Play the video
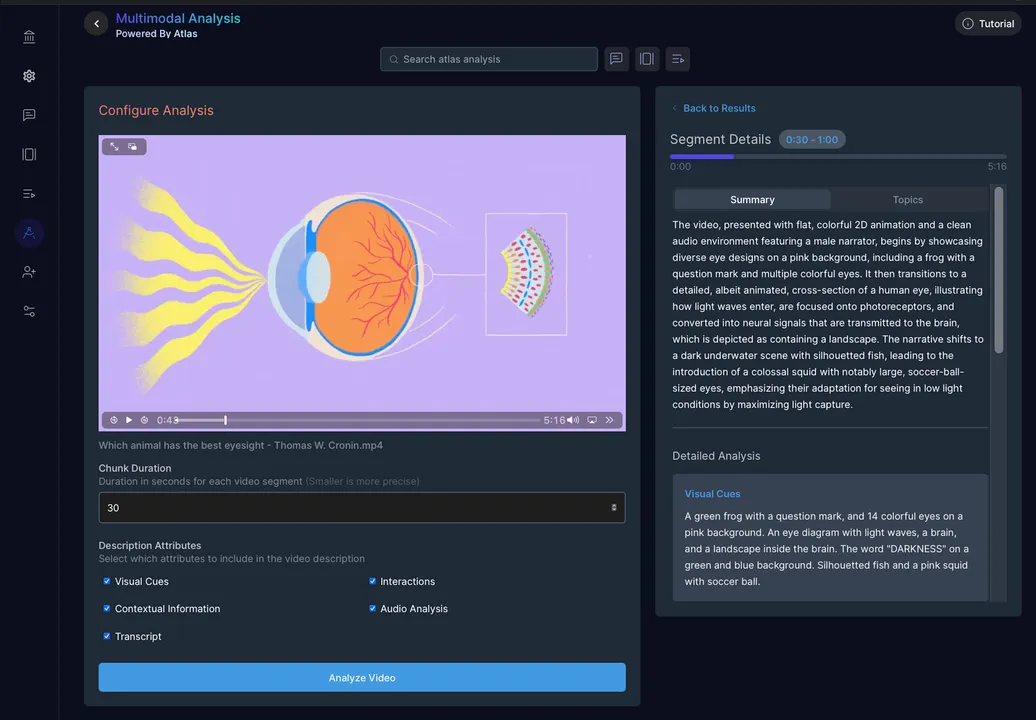 coord(129,420)
